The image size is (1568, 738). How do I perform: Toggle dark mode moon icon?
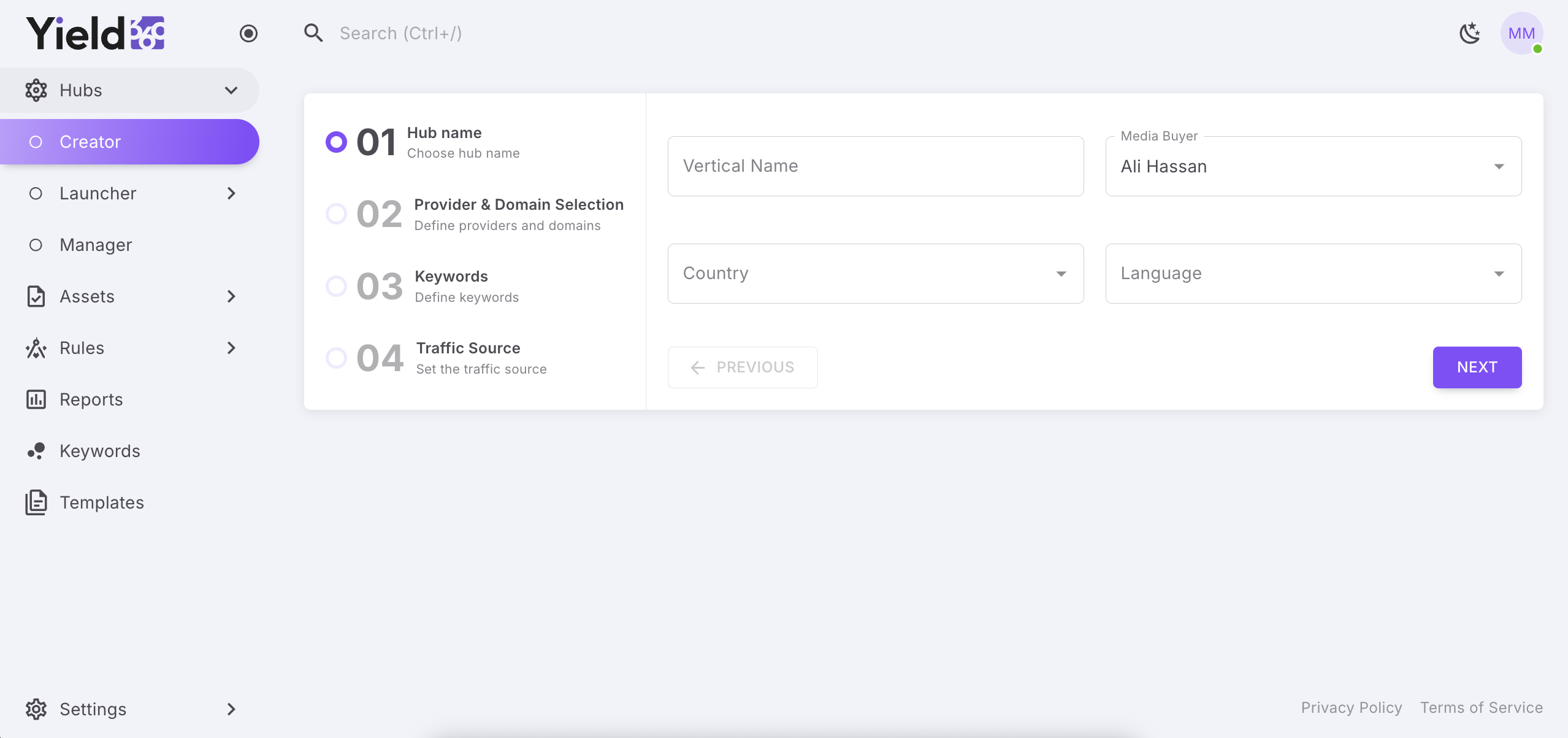click(1470, 33)
